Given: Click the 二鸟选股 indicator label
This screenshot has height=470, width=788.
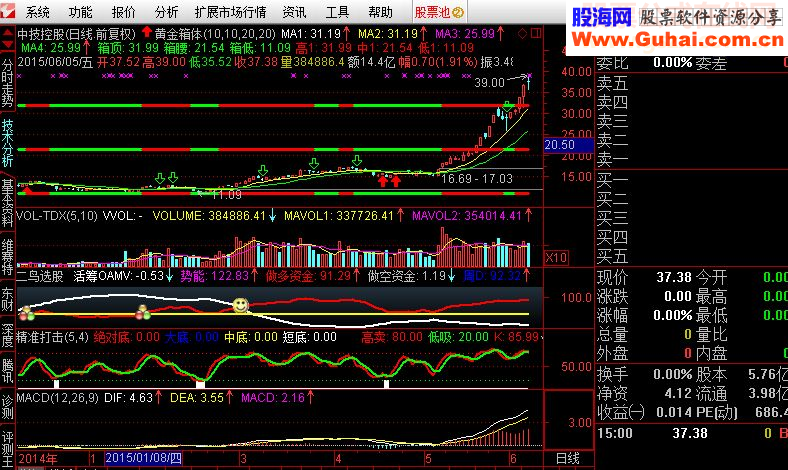Looking at the screenshot, I should pyautogui.click(x=40, y=276).
